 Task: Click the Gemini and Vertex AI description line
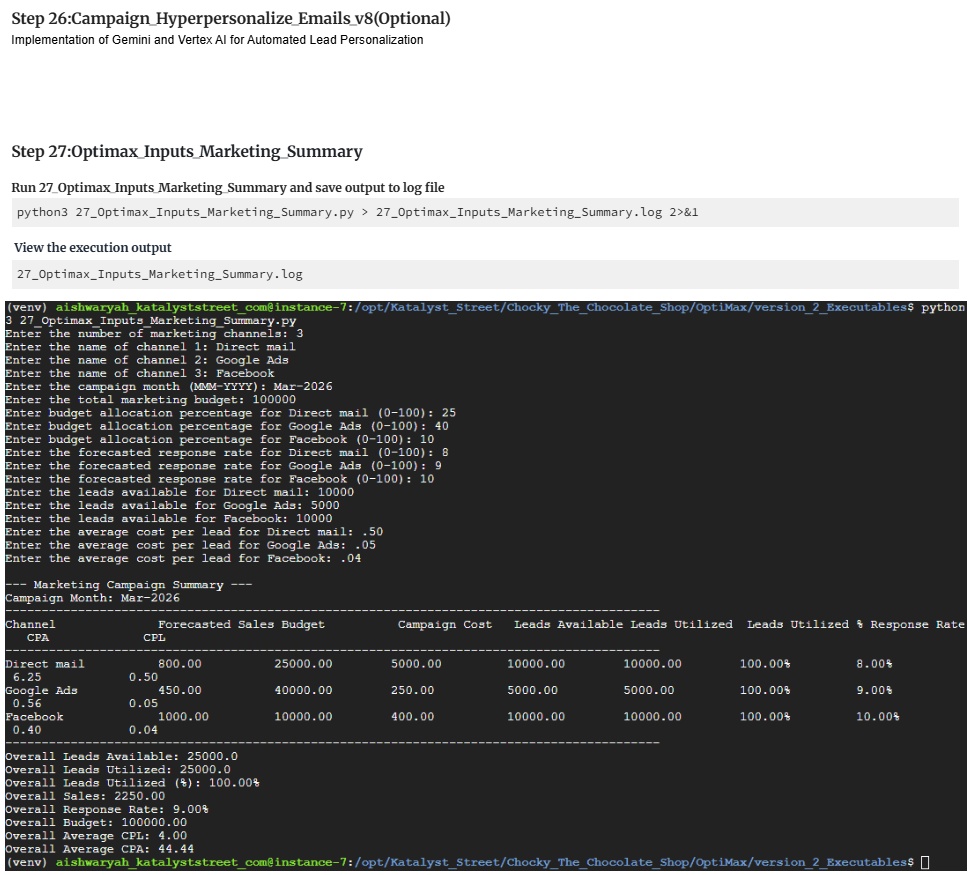217,40
